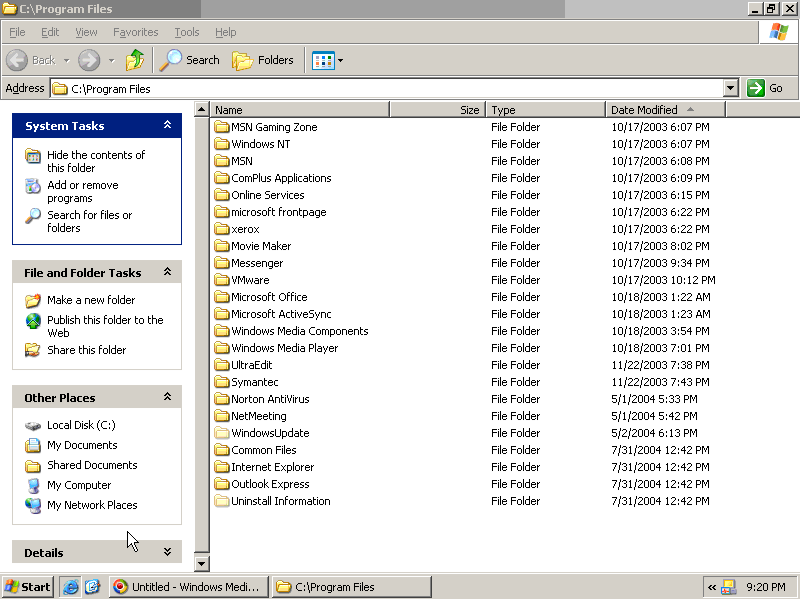Open the Help menu
This screenshot has height=599, width=800.
click(226, 32)
